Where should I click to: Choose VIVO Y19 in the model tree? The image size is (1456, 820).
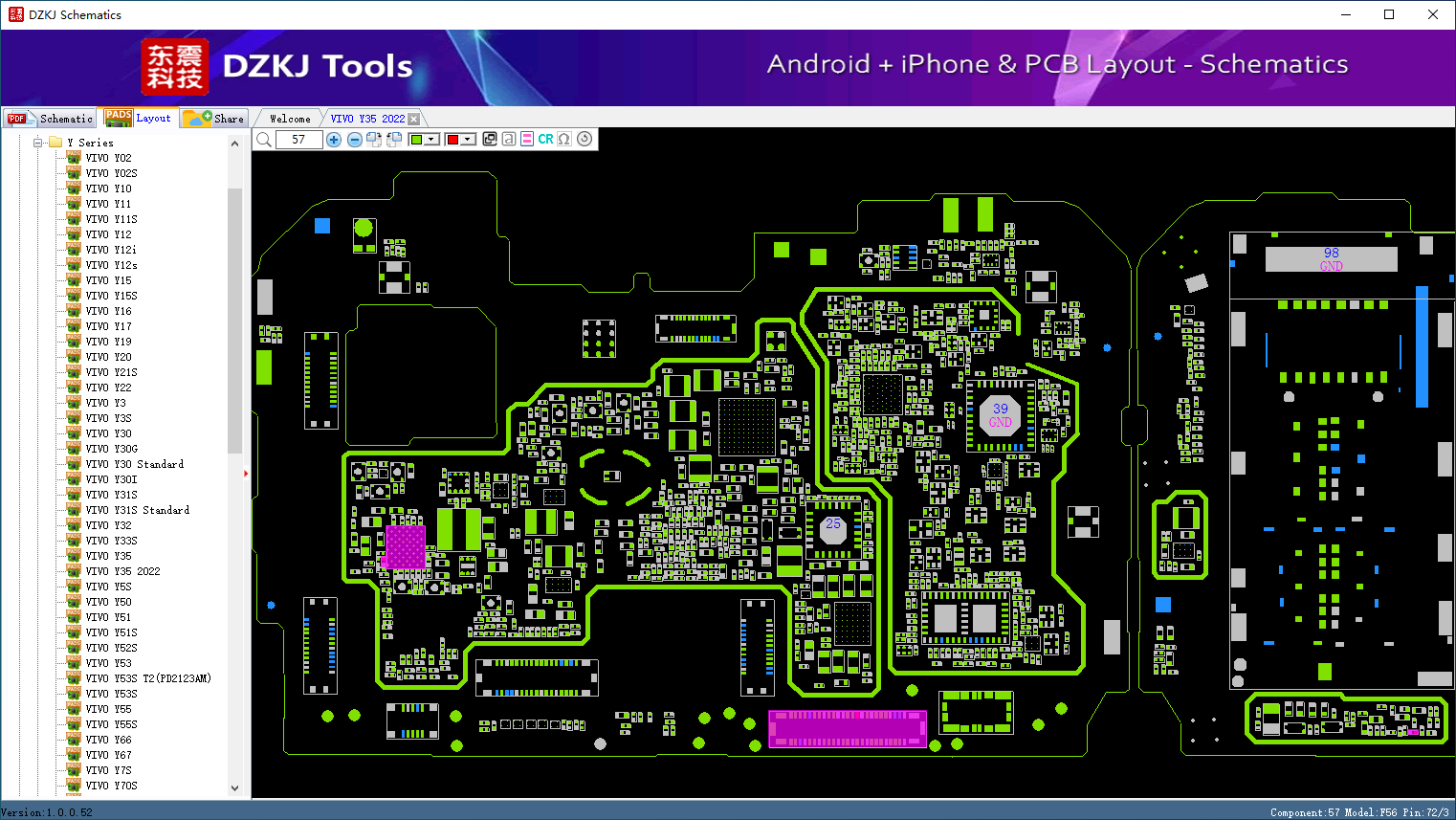click(x=108, y=342)
